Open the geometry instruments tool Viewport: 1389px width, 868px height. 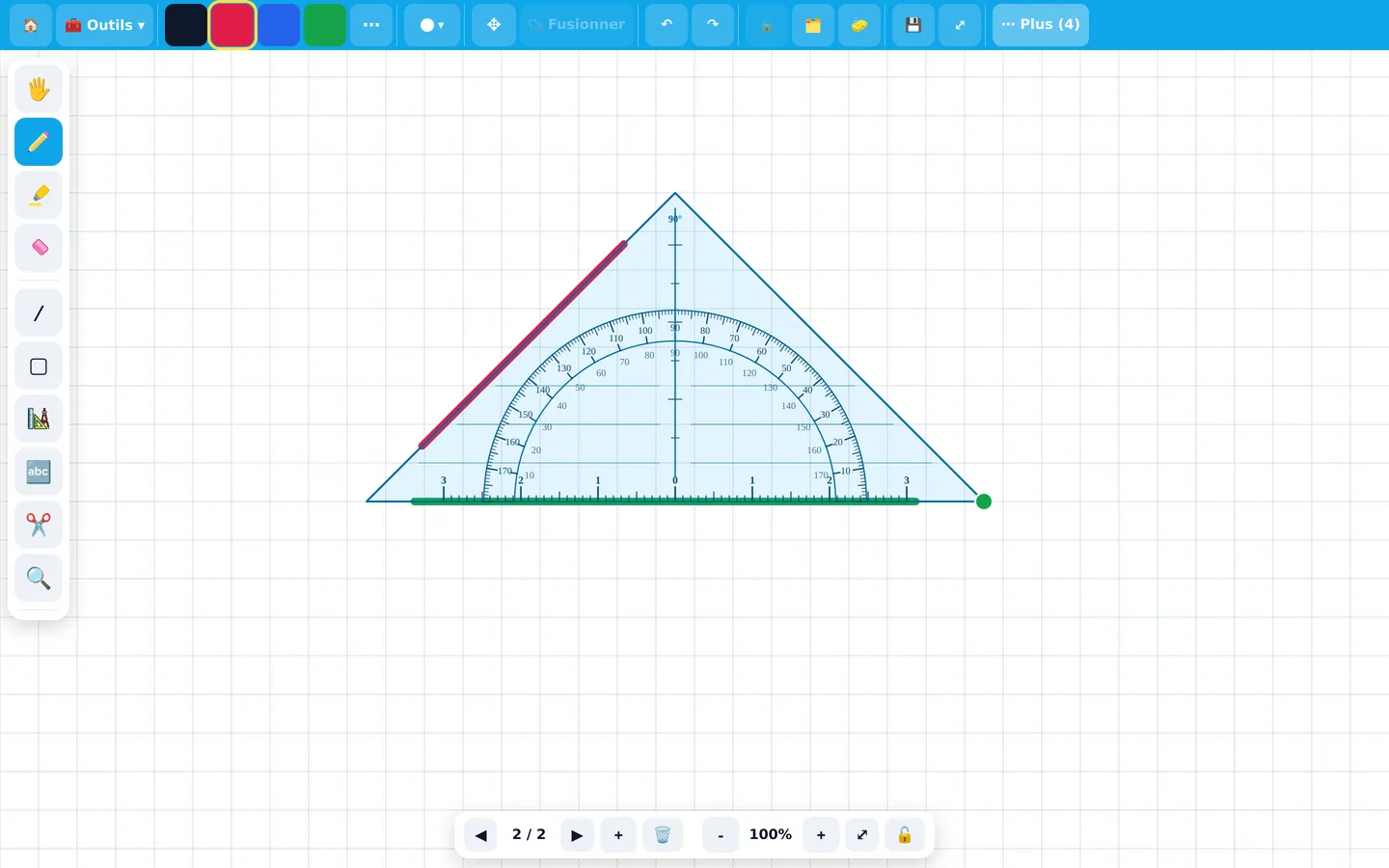[x=39, y=420]
